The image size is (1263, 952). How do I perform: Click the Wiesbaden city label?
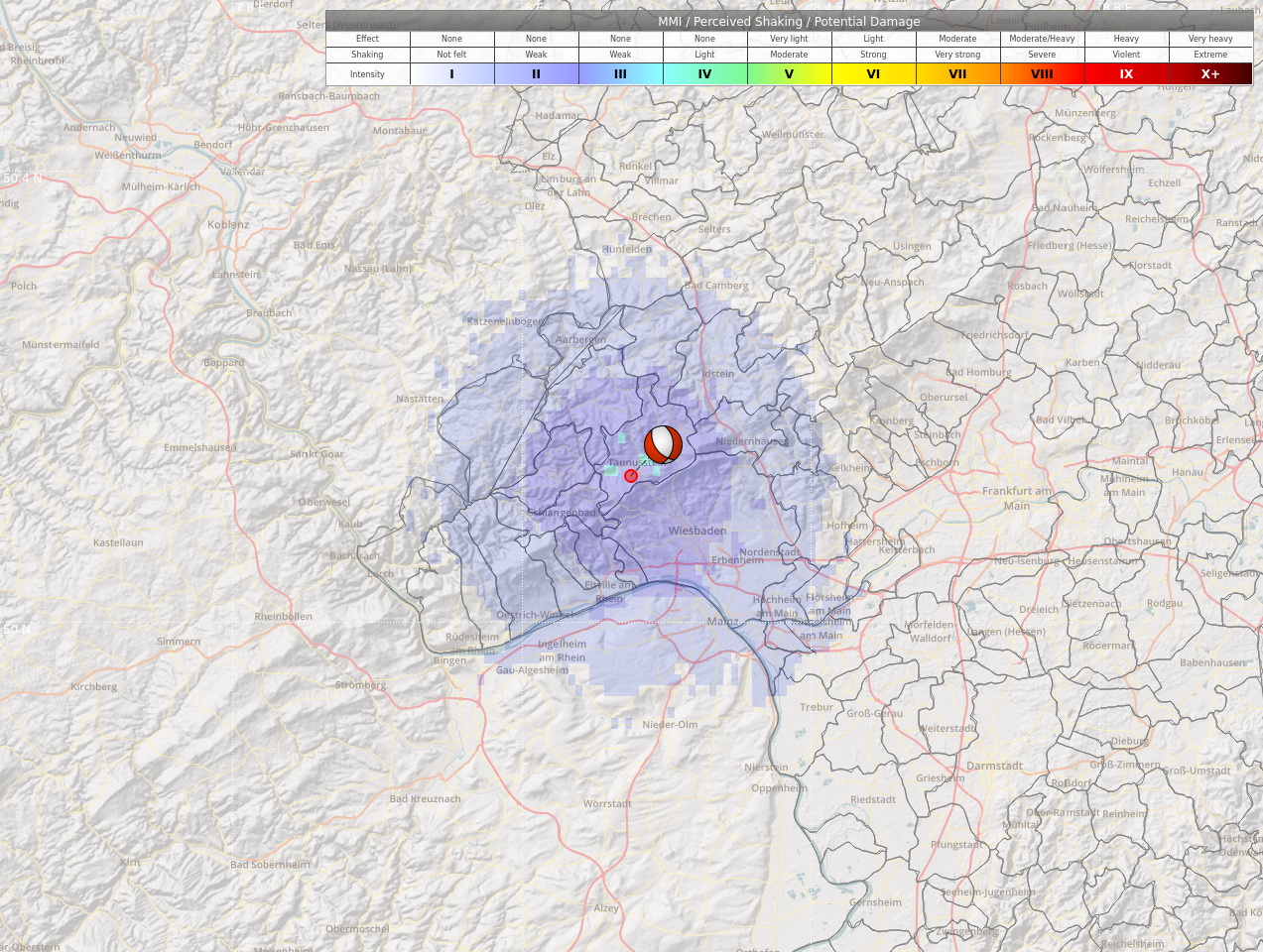click(696, 532)
